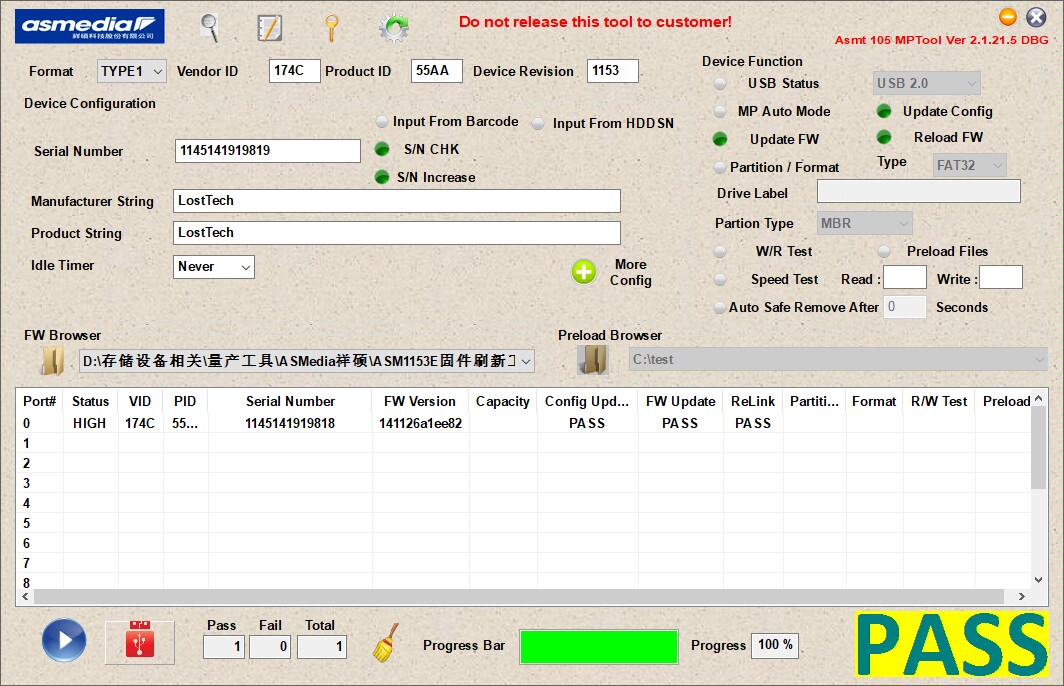Click the green refresh gear icon
The image size is (1064, 686).
tap(394, 28)
